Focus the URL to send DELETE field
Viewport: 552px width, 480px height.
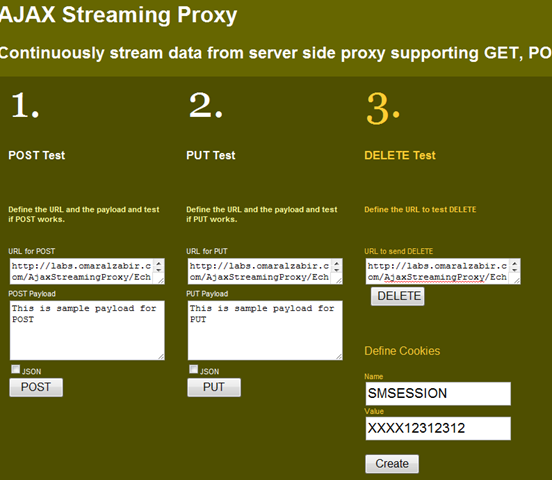[x=443, y=271]
